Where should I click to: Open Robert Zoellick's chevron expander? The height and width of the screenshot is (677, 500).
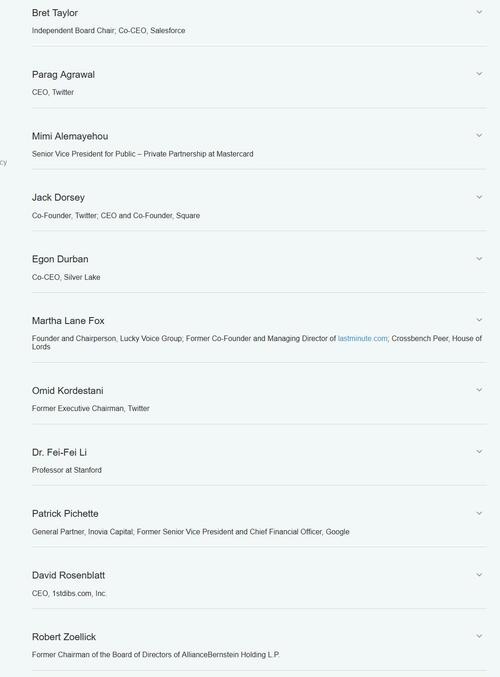click(x=479, y=636)
